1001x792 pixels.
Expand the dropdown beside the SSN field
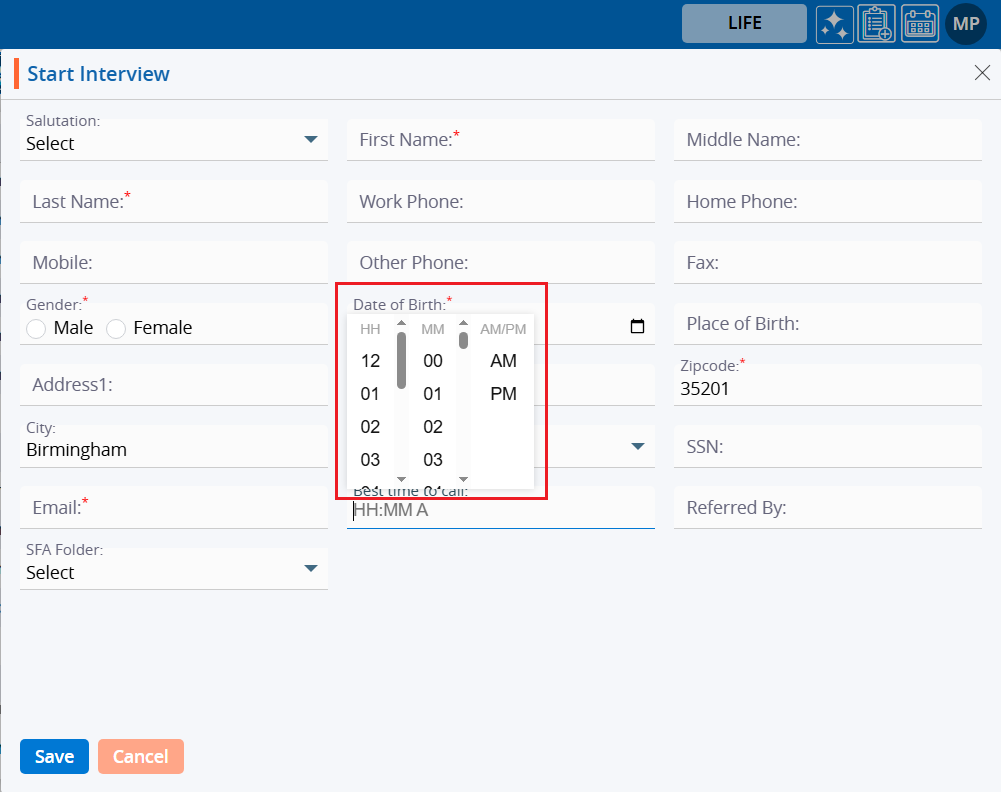point(637,446)
